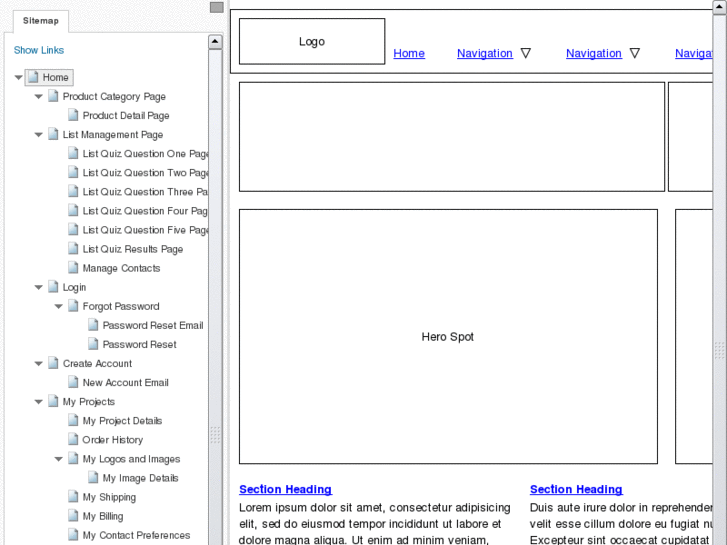Click the Hero Spot placeholder
This screenshot has width=727, height=545.
[448, 336]
